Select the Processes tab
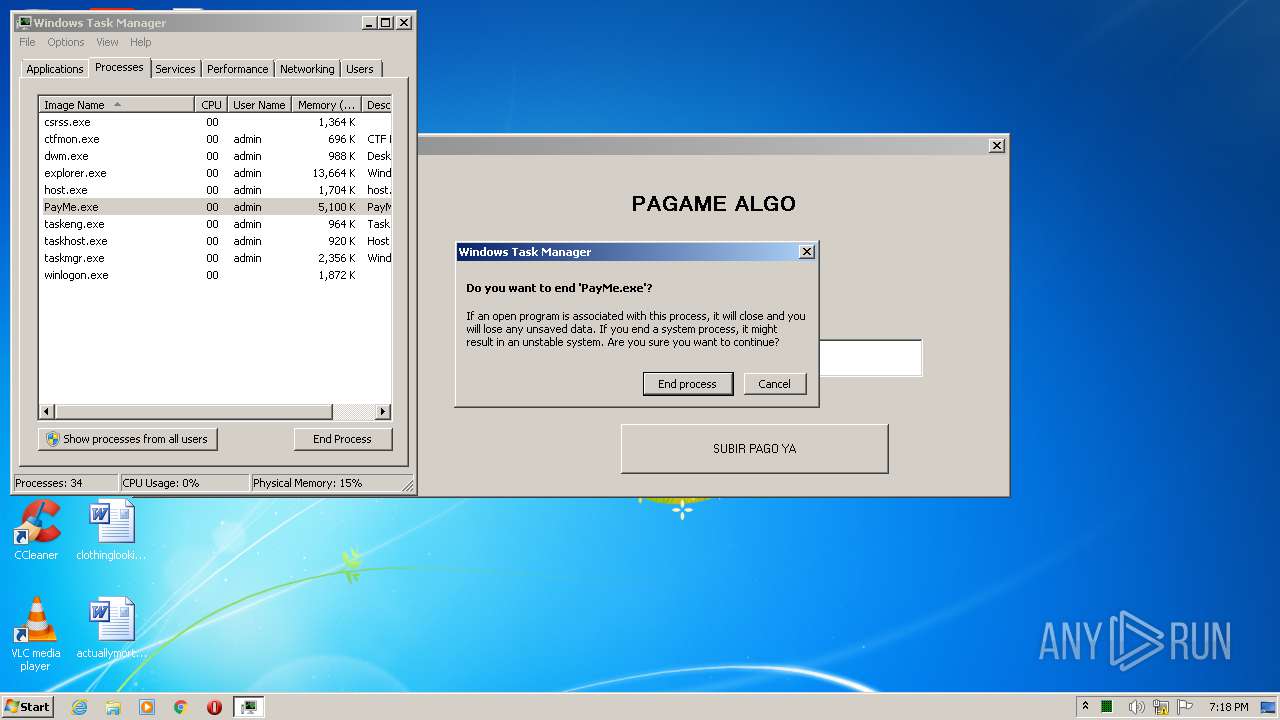 click(x=119, y=67)
